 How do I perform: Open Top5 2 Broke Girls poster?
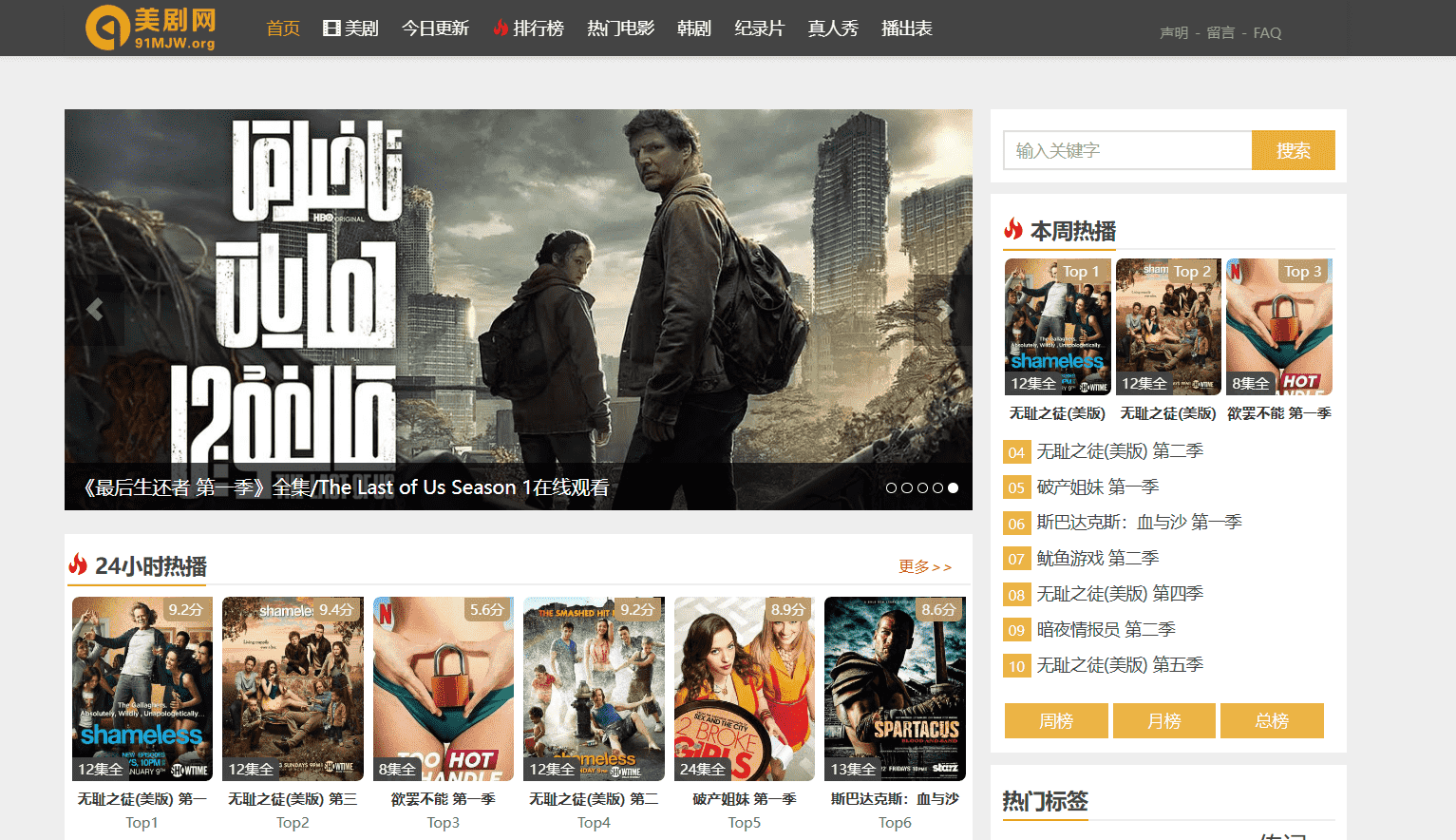745,689
